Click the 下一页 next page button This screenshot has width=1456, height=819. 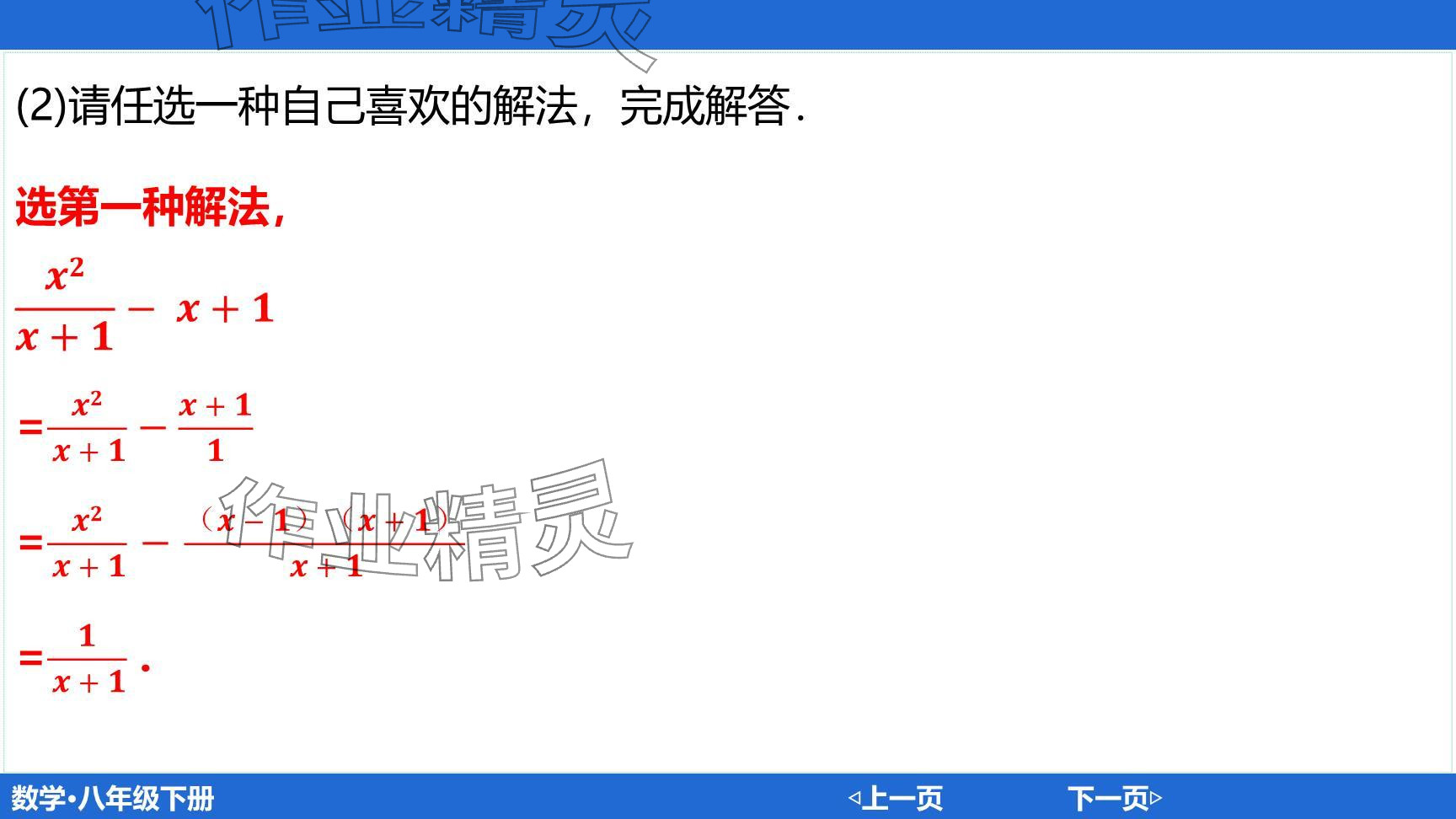click(x=1107, y=797)
